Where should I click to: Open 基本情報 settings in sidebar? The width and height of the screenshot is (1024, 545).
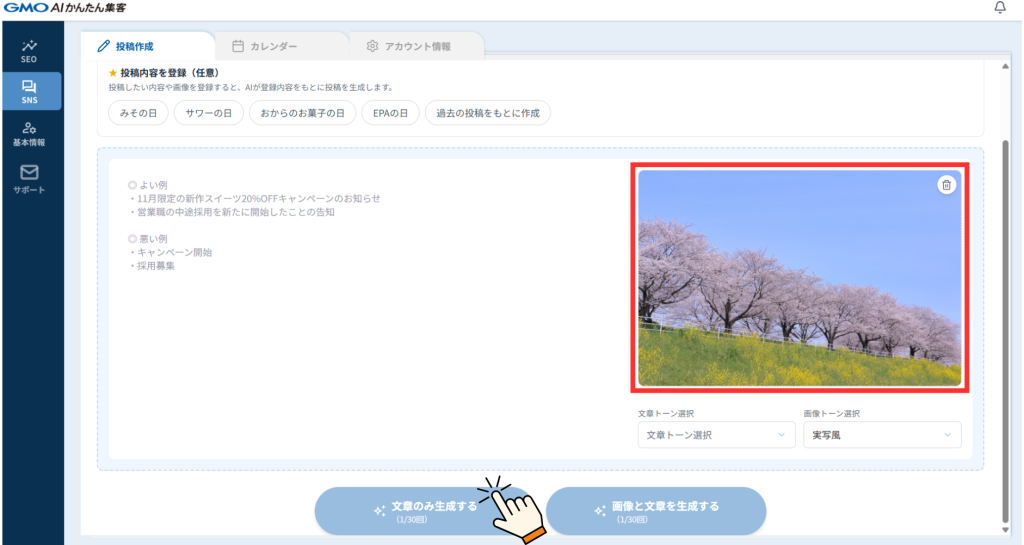point(29,133)
